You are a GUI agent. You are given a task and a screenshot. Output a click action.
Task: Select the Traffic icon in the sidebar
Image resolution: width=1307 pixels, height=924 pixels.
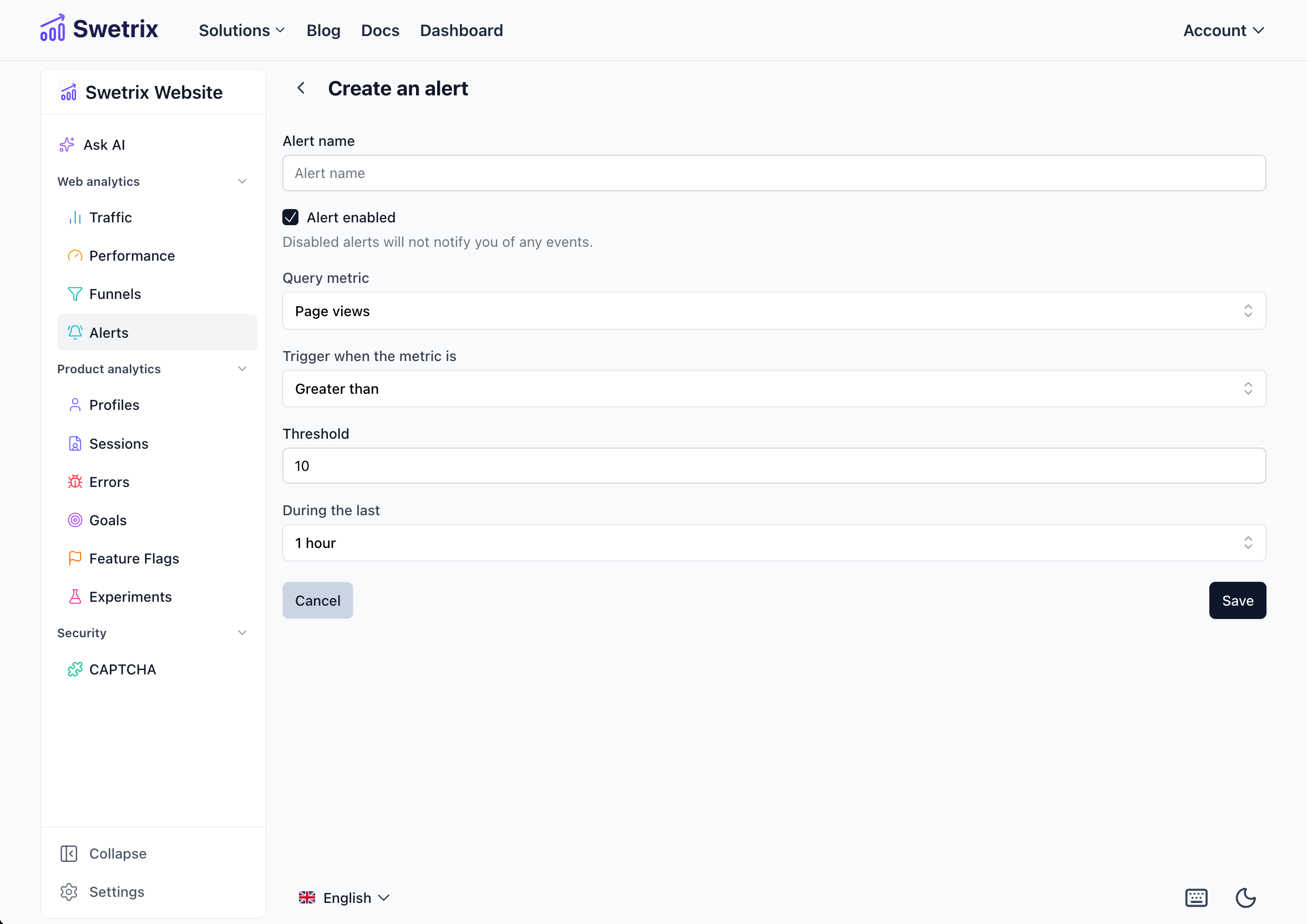coord(74,217)
